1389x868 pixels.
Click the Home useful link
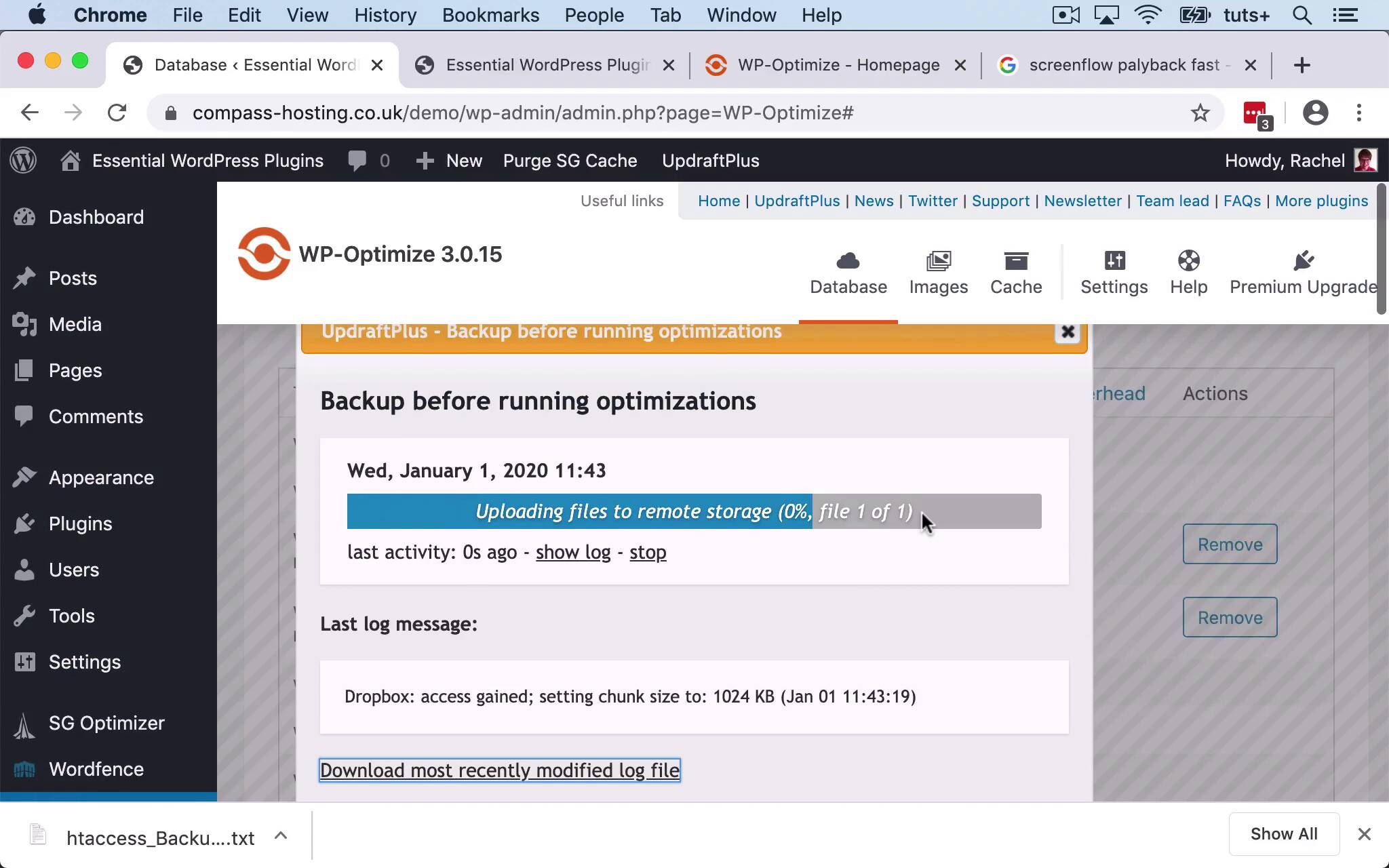[x=718, y=201]
